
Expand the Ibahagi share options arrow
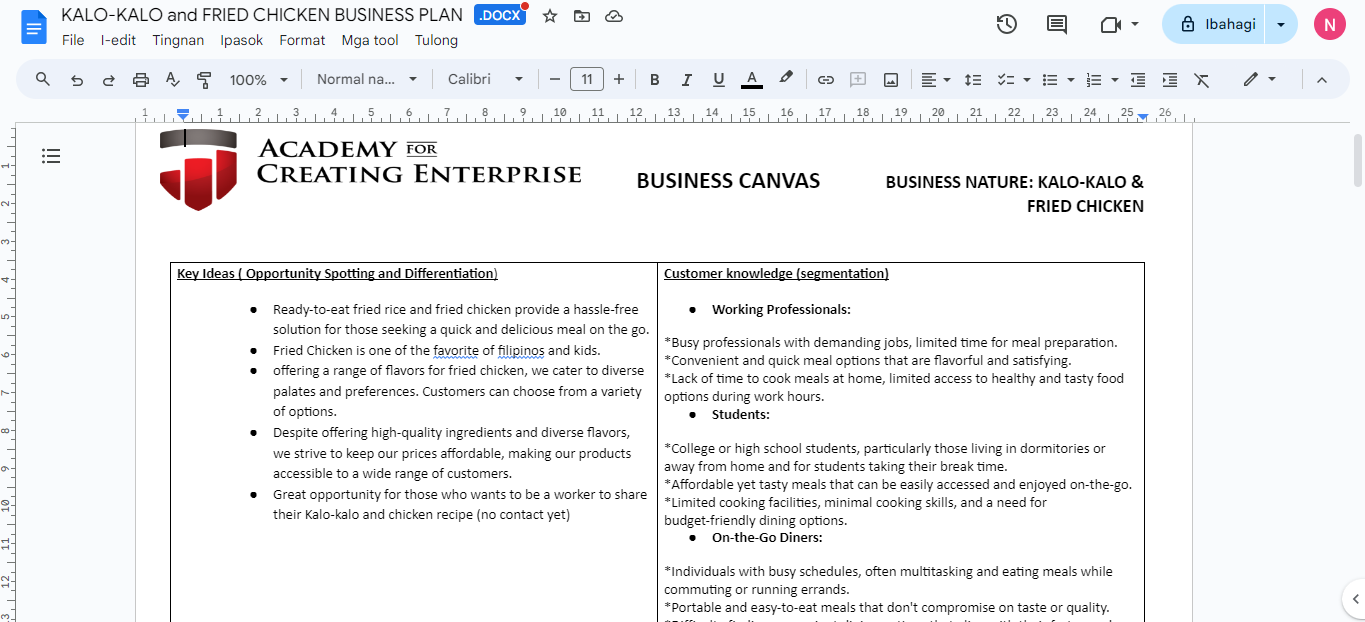(x=1281, y=24)
